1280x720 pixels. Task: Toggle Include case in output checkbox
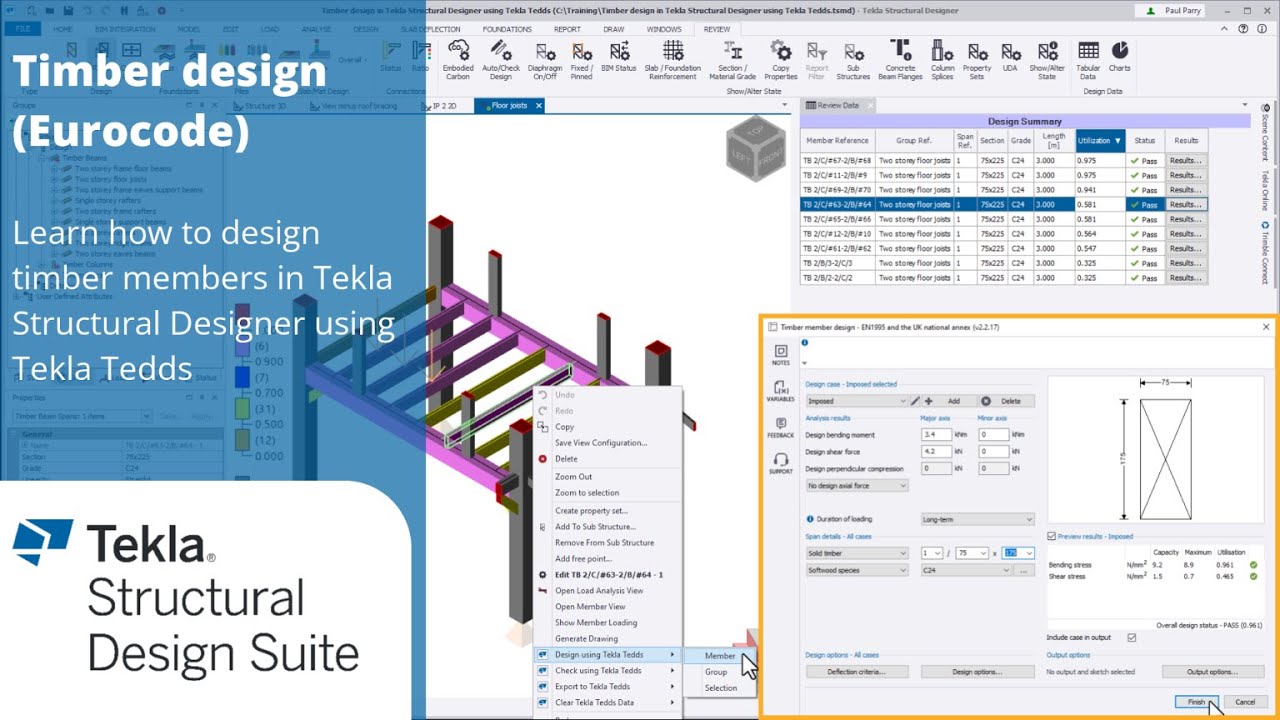pos(1132,637)
